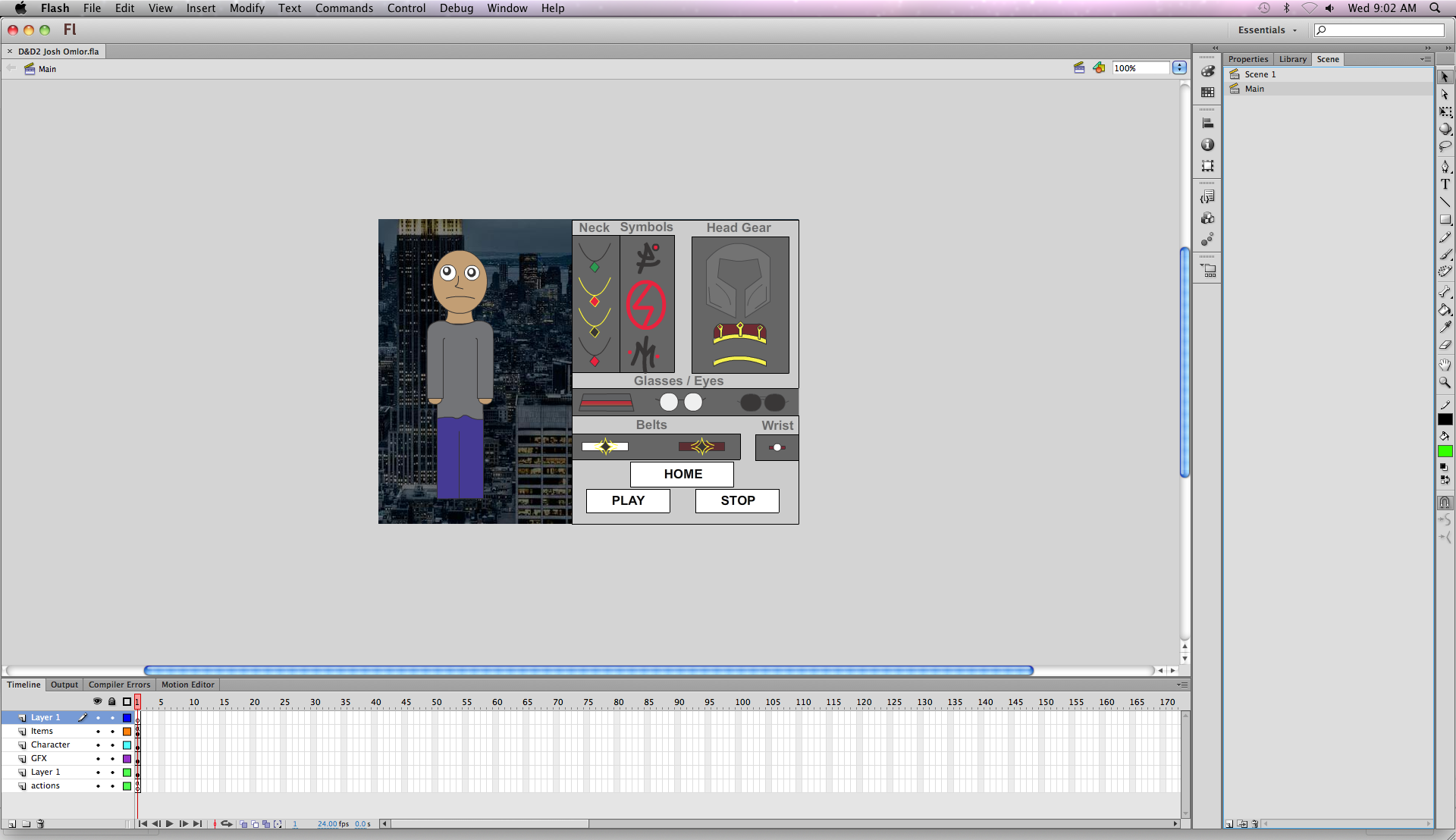Screen dimensions: 1456x840
Task: Select the Rectangle tool
Action: coord(1445,219)
